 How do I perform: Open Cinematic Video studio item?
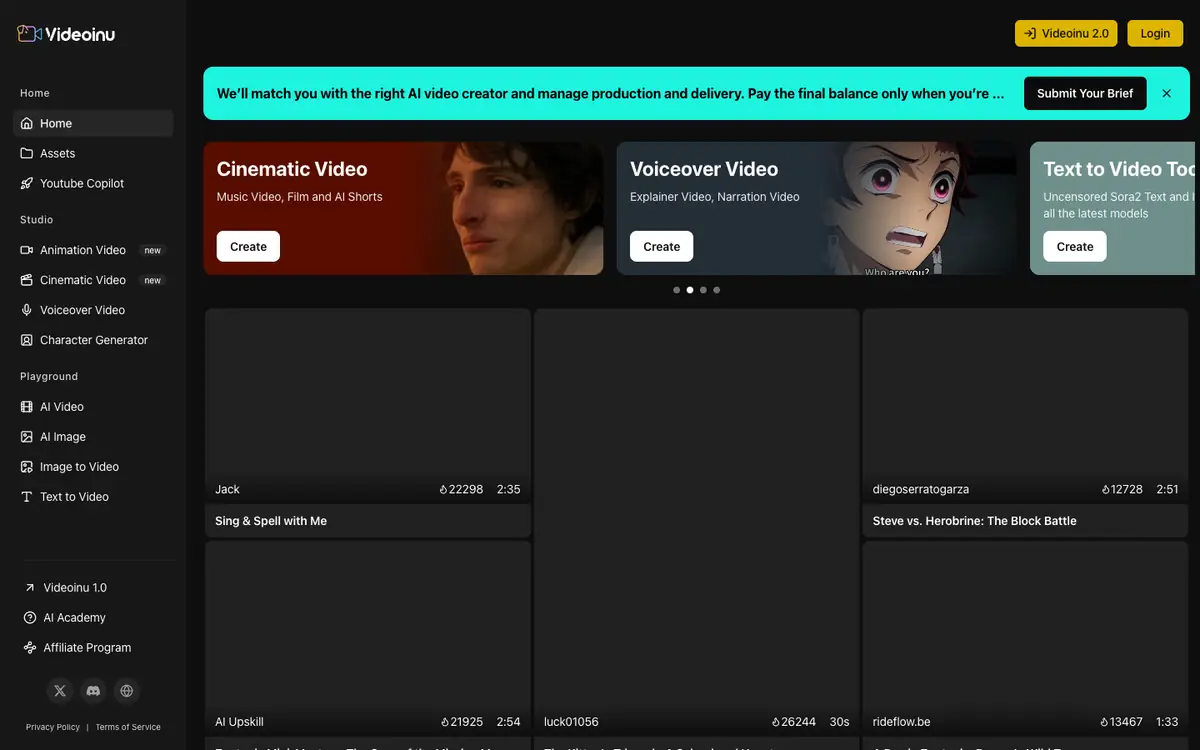[x=93, y=280]
